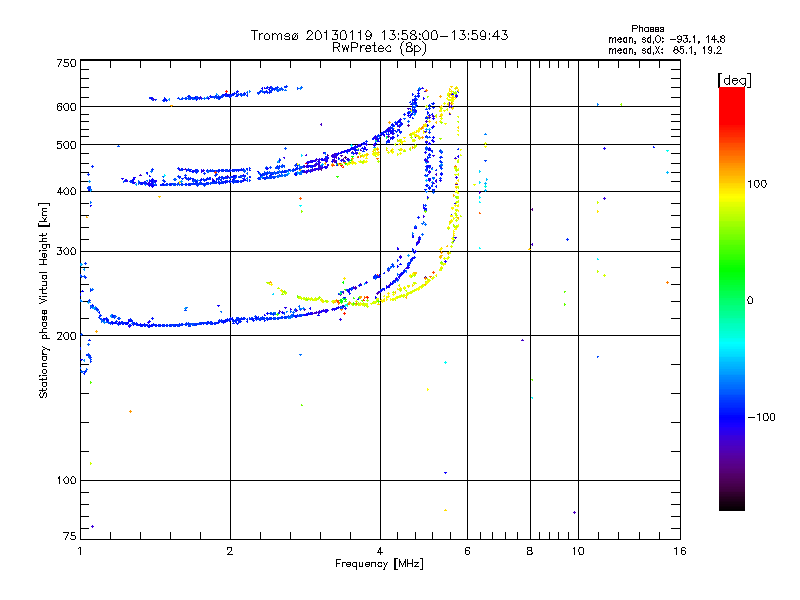Click the '4' frequency tick label
The height and width of the screenshot is (600, 800).
click(x=380, y=551)
